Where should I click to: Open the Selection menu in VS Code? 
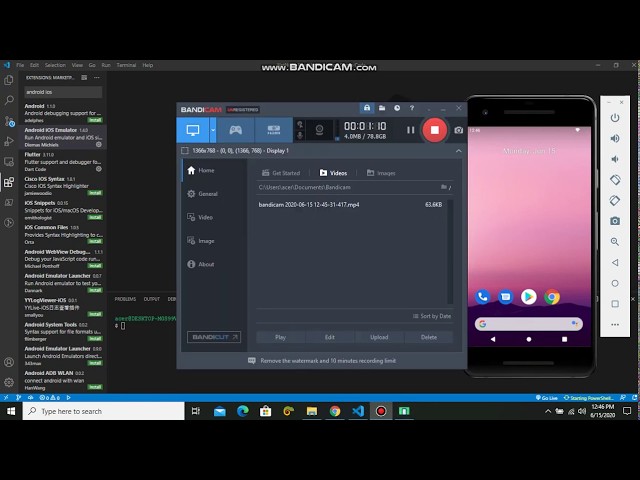tap(55, 65)
